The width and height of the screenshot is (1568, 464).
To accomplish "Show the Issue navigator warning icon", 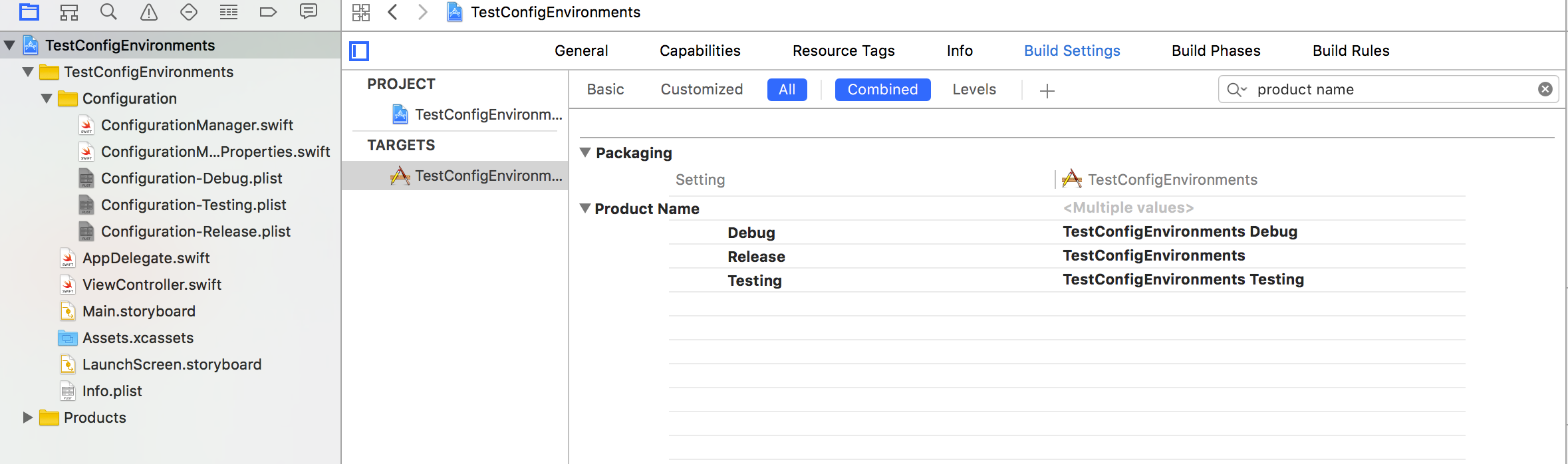I will point(149,12).
